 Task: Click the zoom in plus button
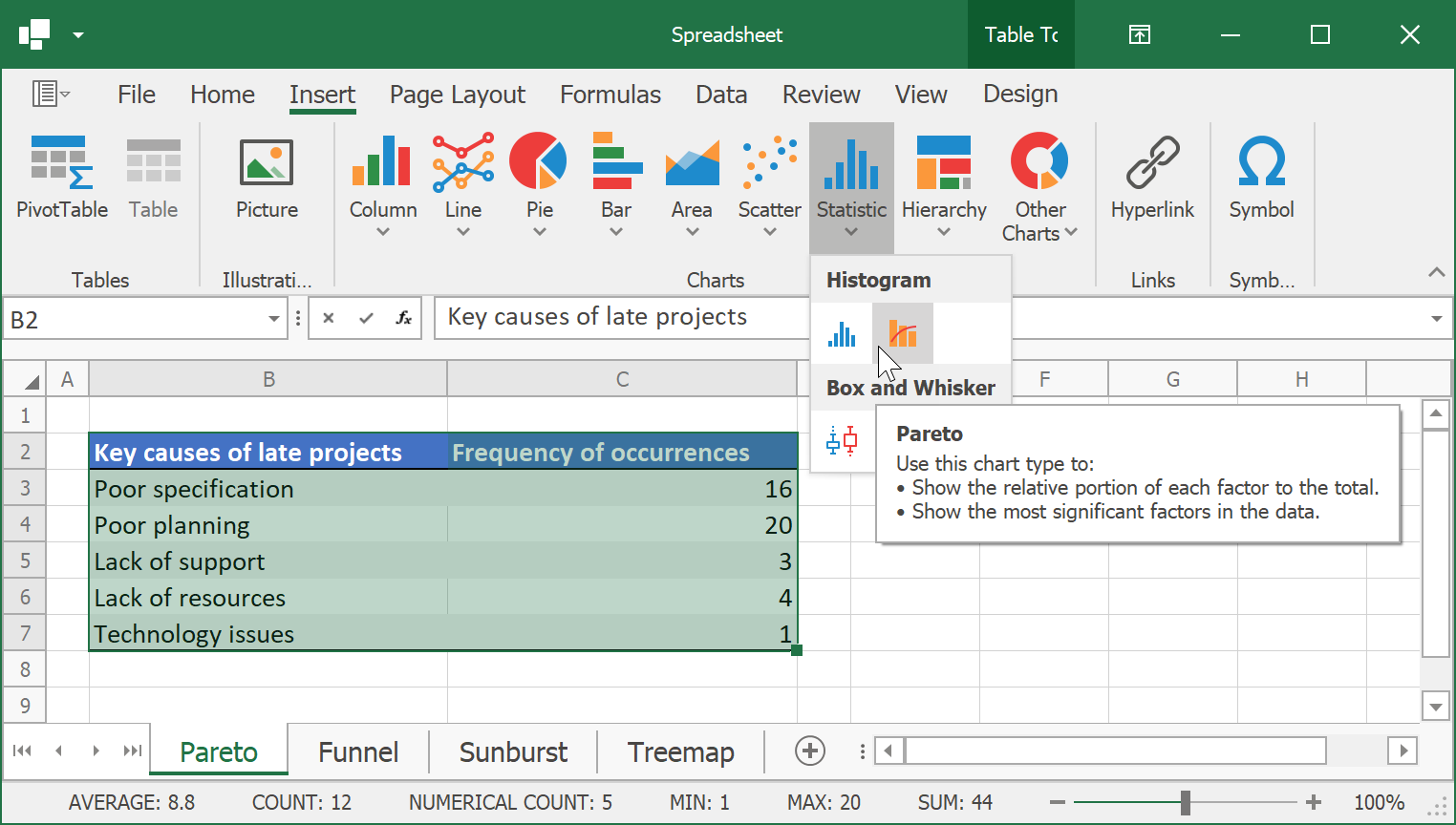coord(1314,803)
